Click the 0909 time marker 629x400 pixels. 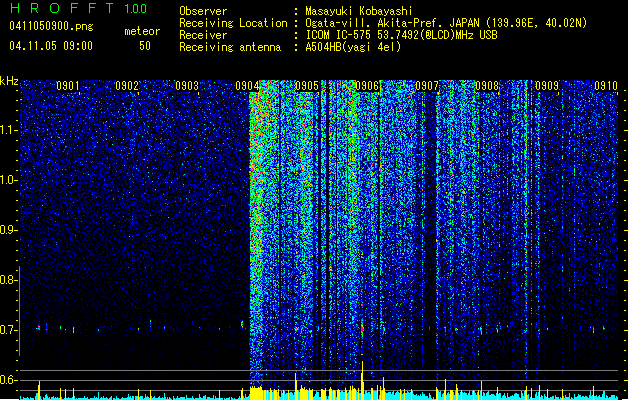coord(547,86)
